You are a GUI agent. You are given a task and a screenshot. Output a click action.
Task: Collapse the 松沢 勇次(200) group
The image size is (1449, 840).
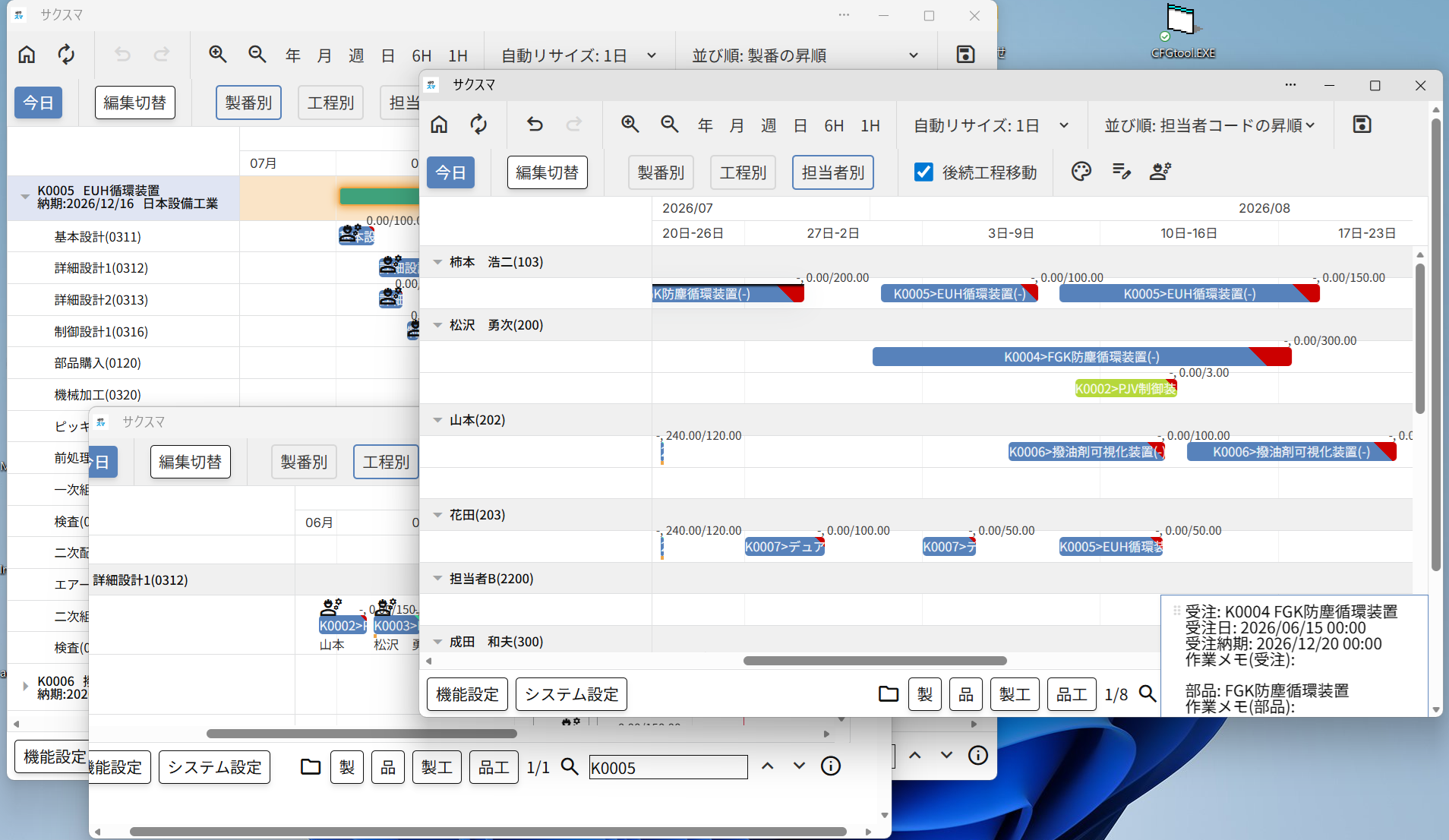click(437, 325)
